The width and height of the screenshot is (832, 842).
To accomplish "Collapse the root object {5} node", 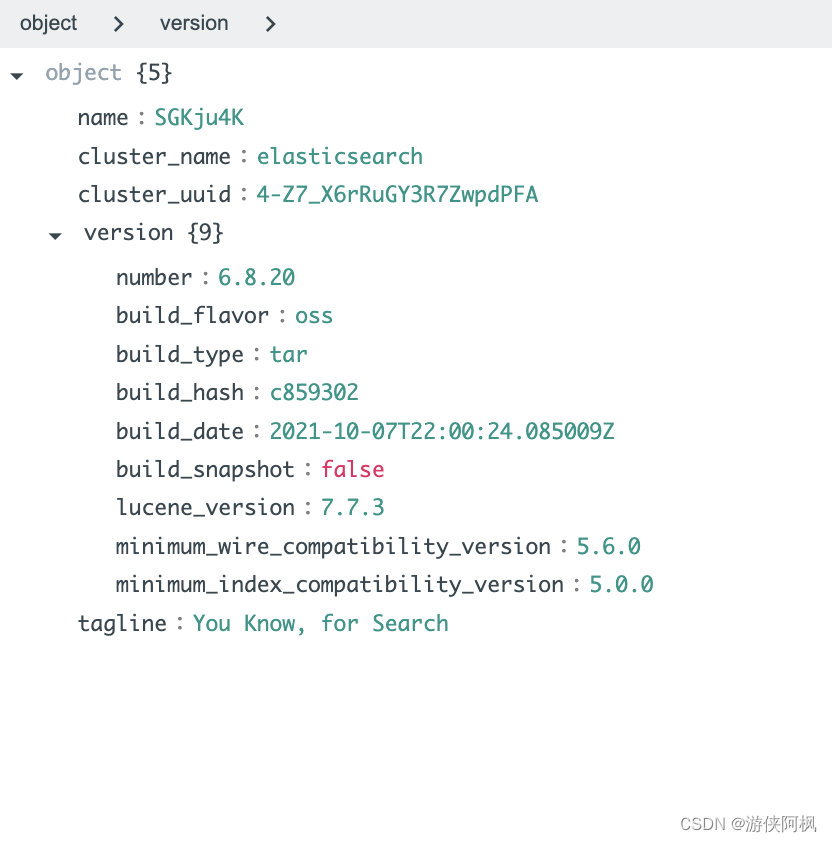I will 17,76.
